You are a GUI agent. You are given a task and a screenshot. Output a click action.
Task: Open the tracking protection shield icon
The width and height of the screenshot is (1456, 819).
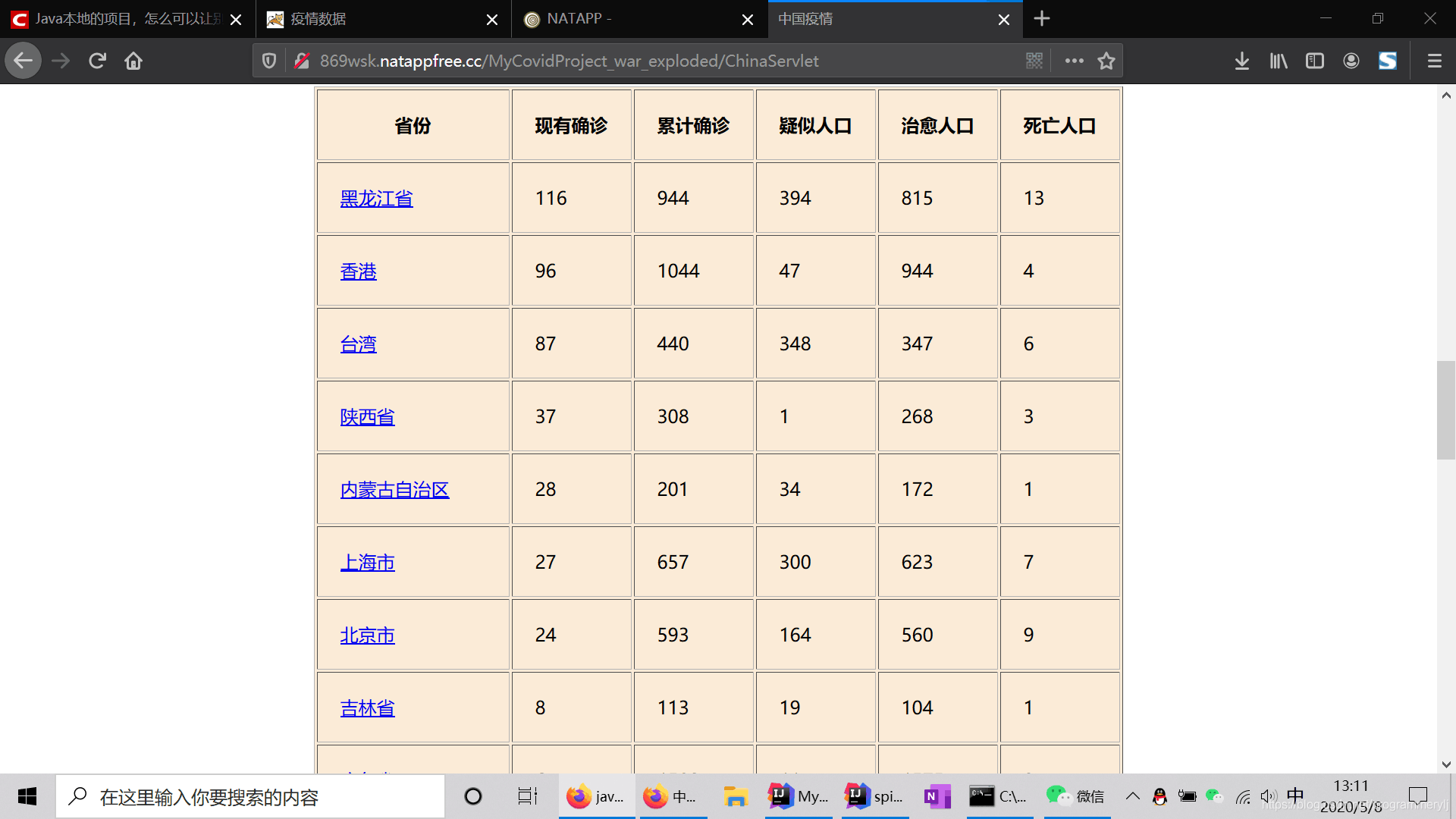pyautogui.click(x=269, y=61)
